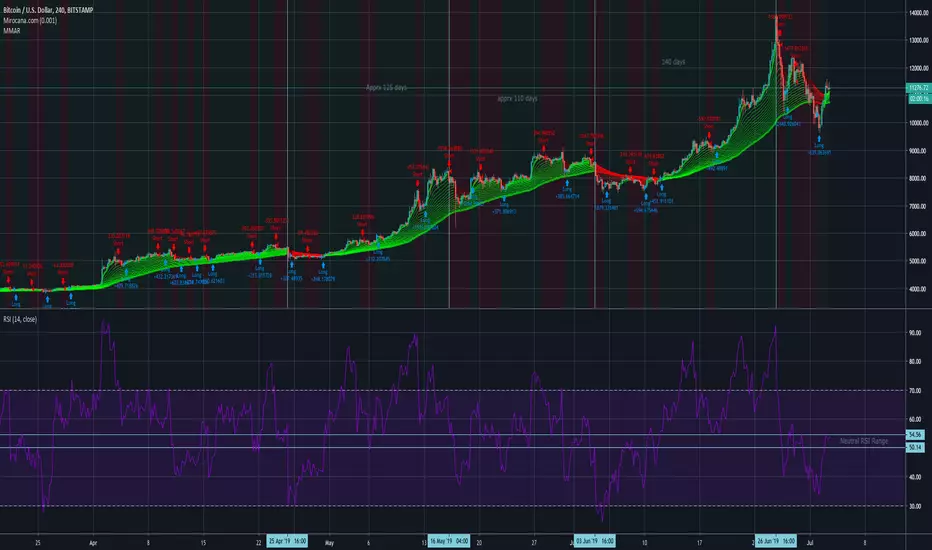Click the Bitcoin / U.S. Dollar symbol title

point(48,10)
